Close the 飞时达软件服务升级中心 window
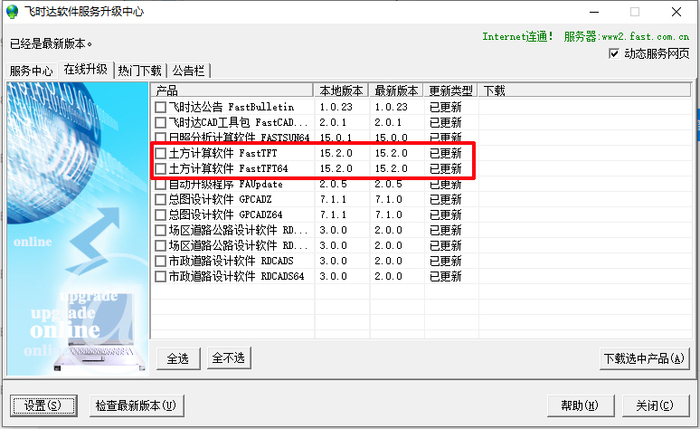 [676, 12]
